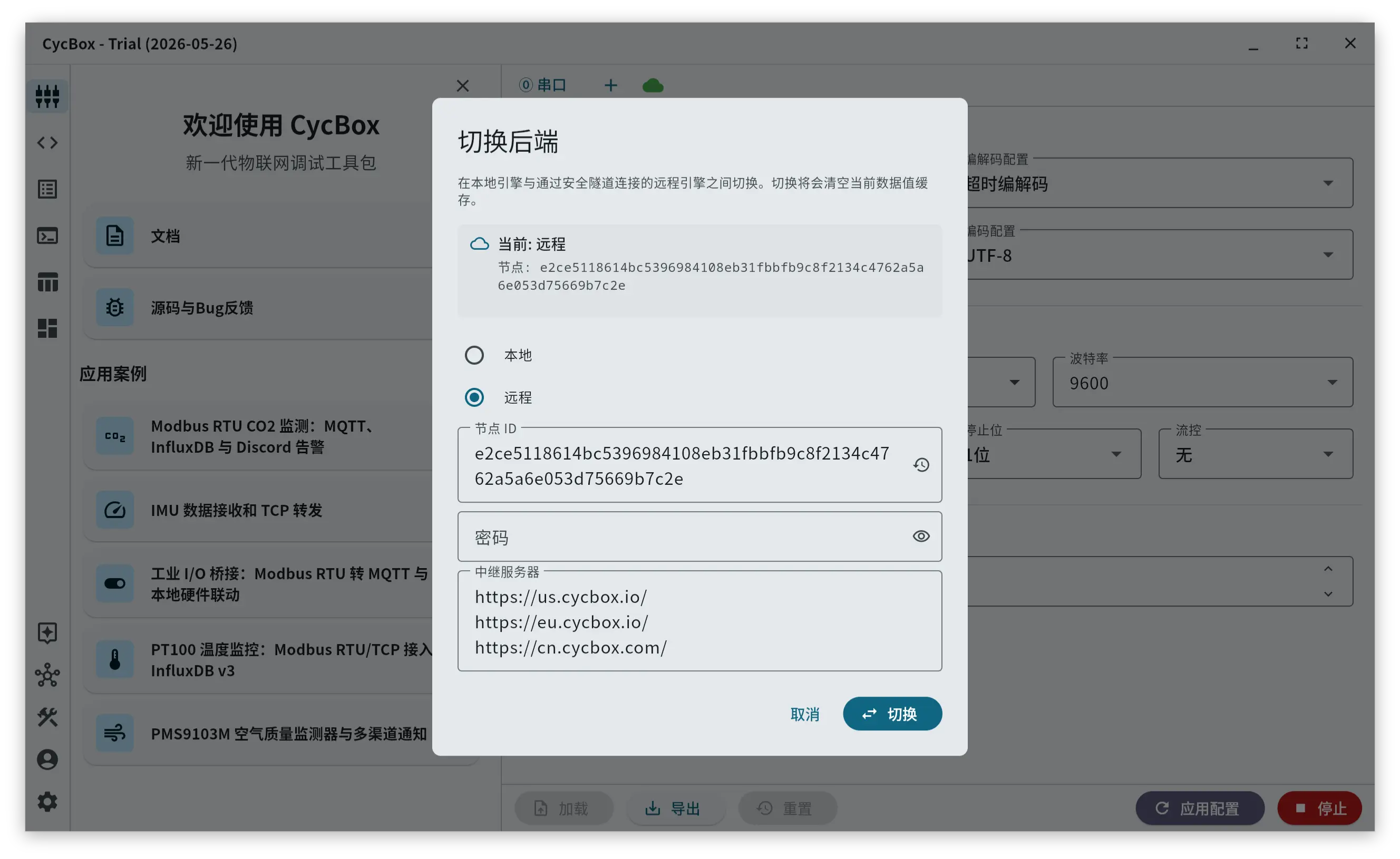Screen dimensions: 1400x859
Task: Click the 切换 switch button
Action: click(892, 714)
